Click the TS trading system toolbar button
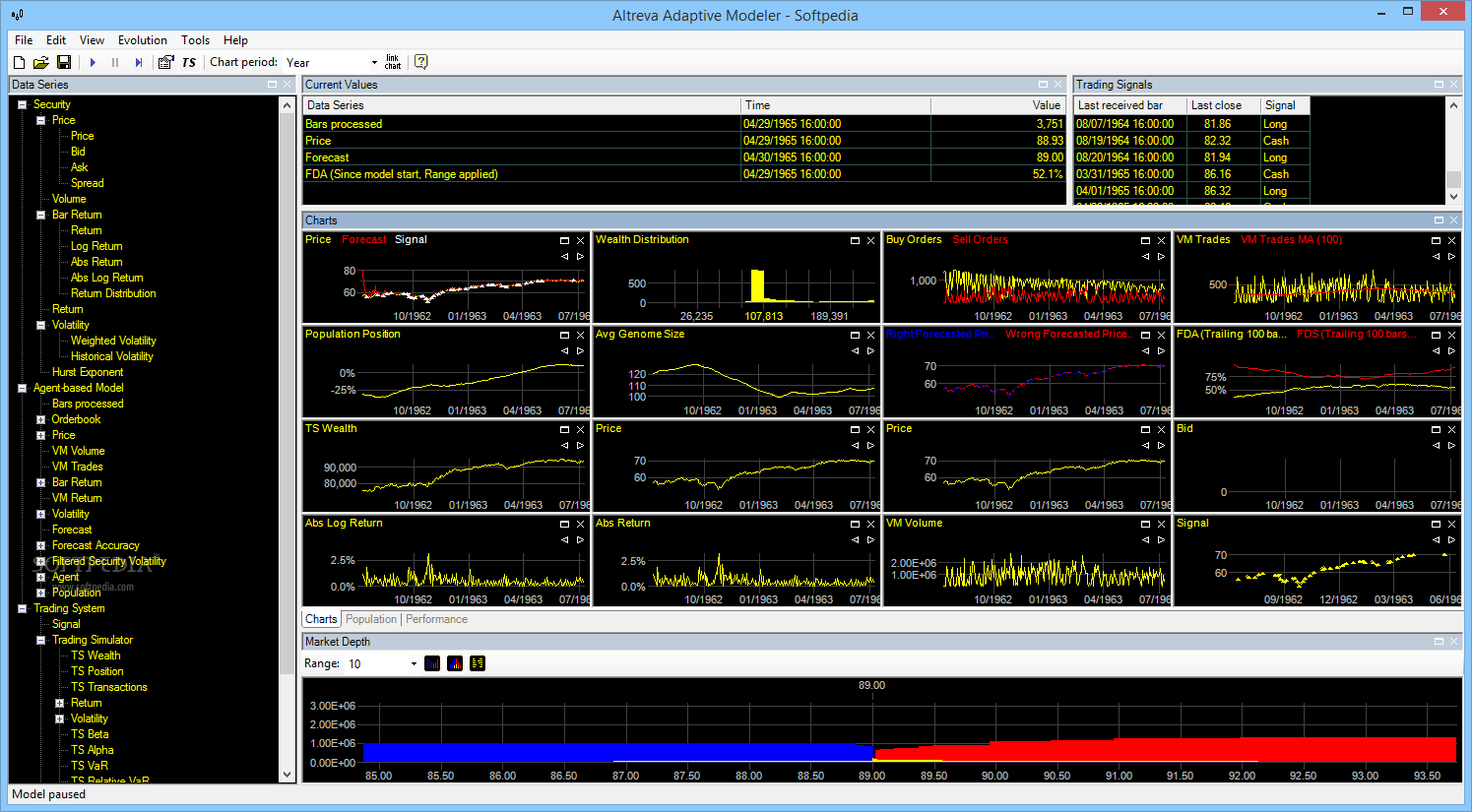This screenshot has height=812, width=1472. (x=189, y=62)
